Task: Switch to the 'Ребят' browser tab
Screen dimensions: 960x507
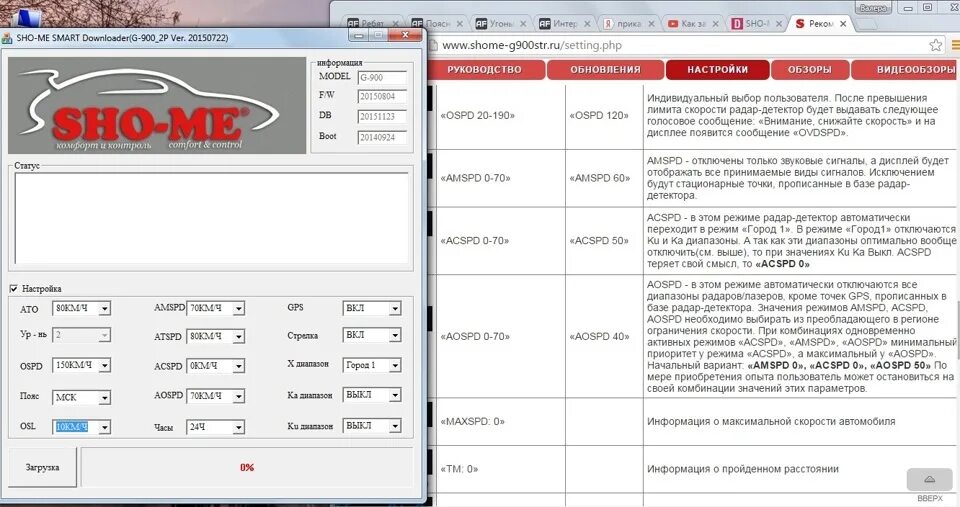Action: [373, 24]
